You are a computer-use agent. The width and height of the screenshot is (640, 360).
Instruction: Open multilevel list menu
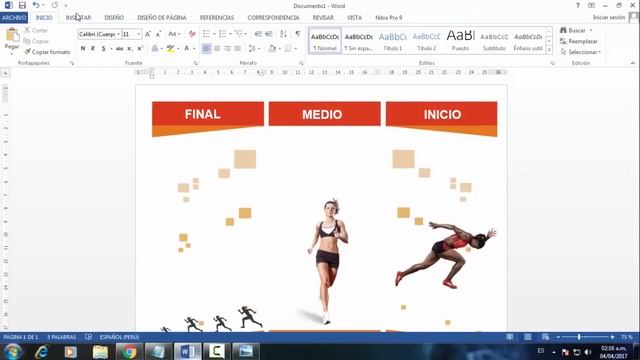(240, 34)
